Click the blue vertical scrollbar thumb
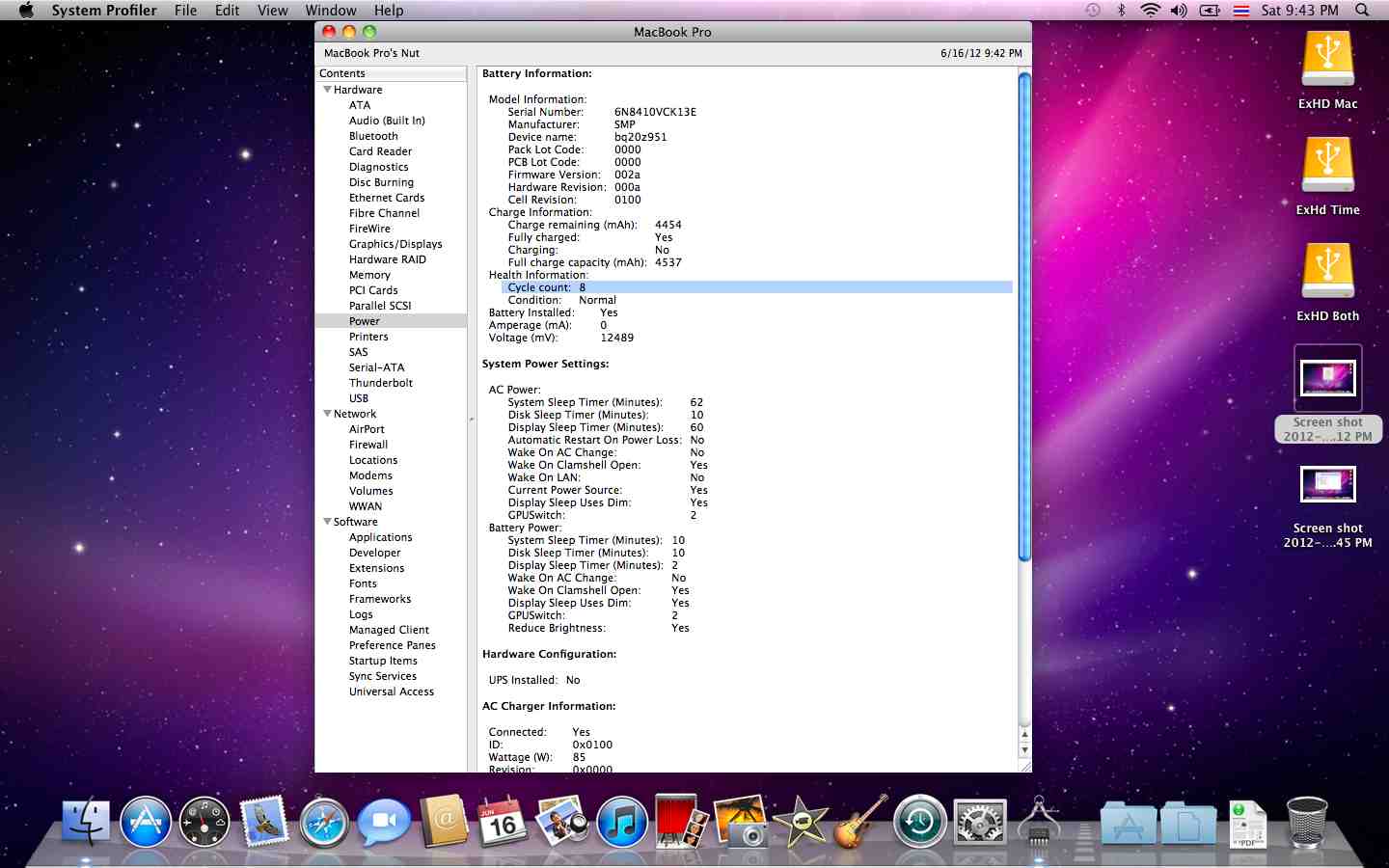 1024,316
